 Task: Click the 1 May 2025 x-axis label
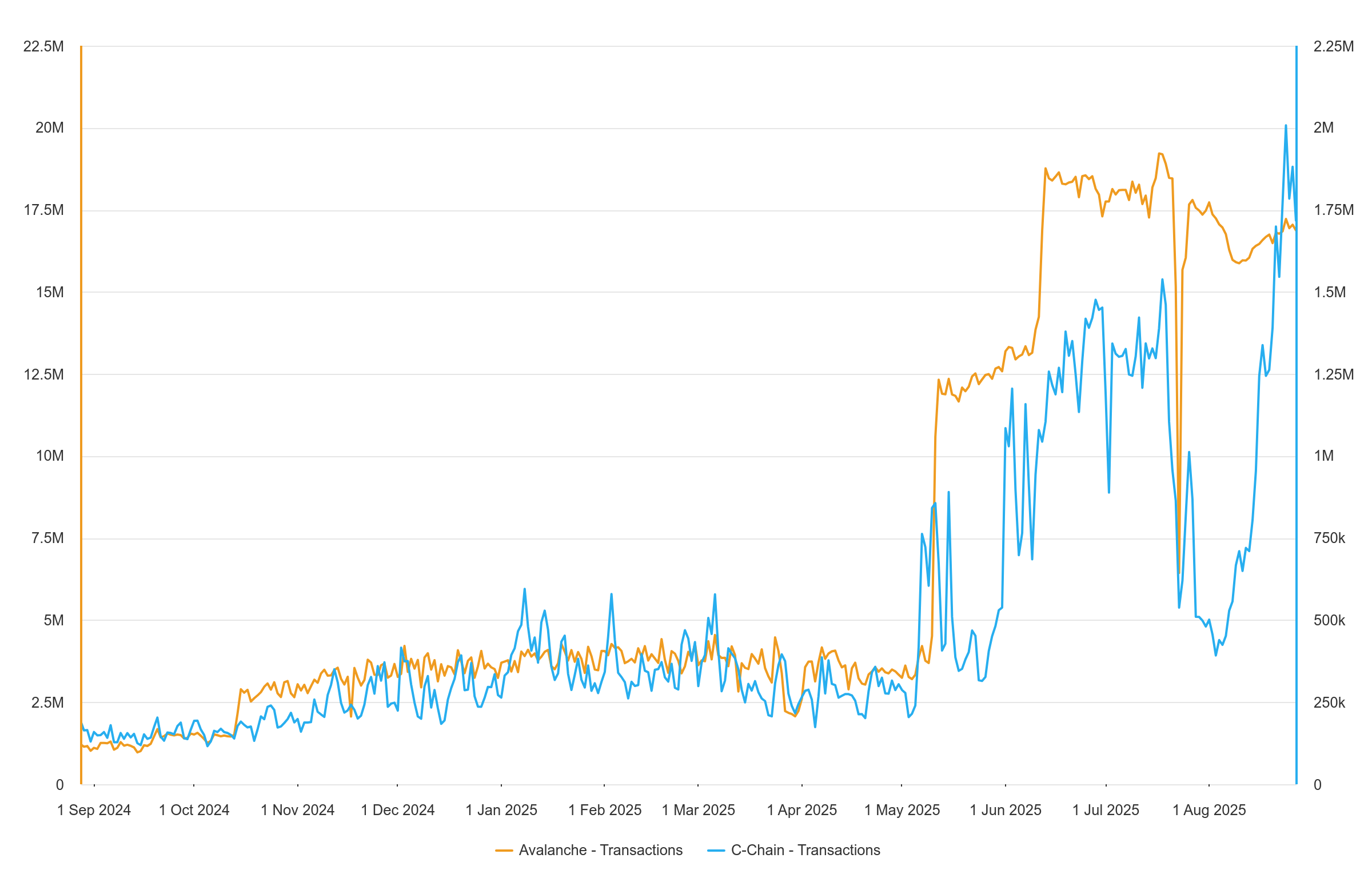(902, 810)
